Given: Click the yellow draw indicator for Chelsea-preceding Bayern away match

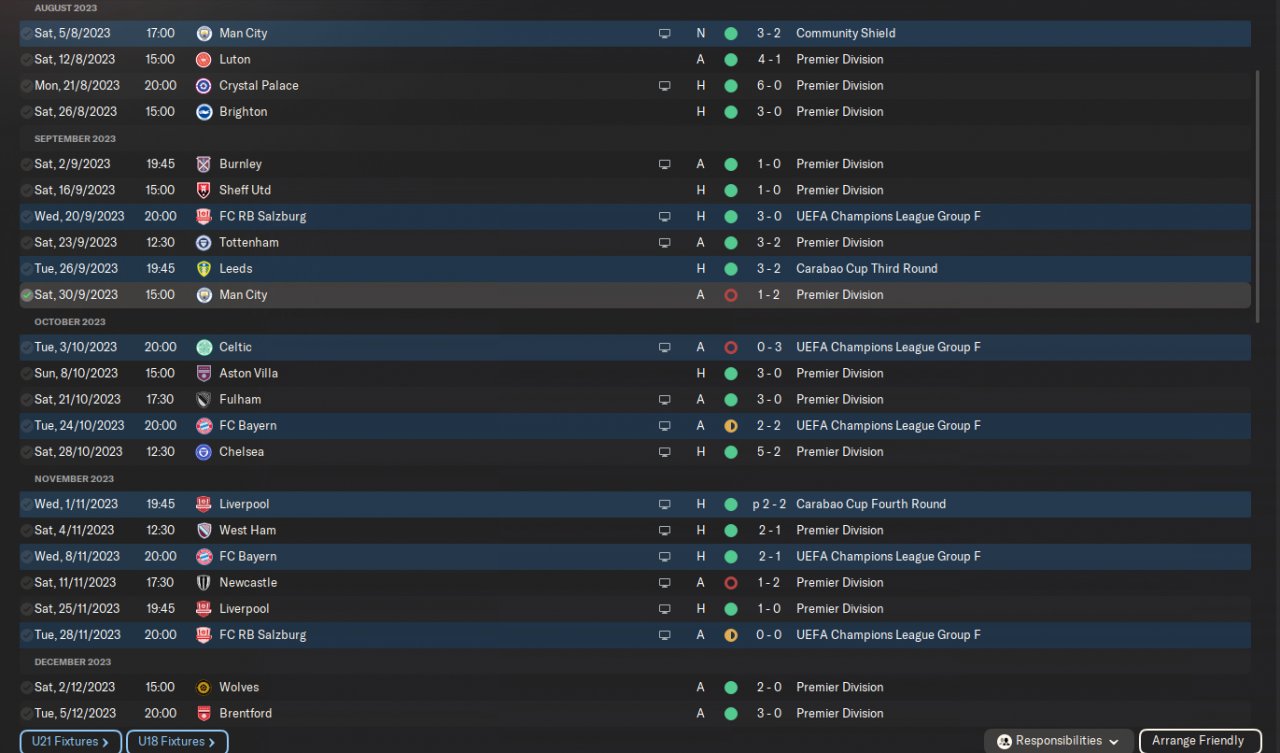Looking at the screenshot, I should pos(731,426).
